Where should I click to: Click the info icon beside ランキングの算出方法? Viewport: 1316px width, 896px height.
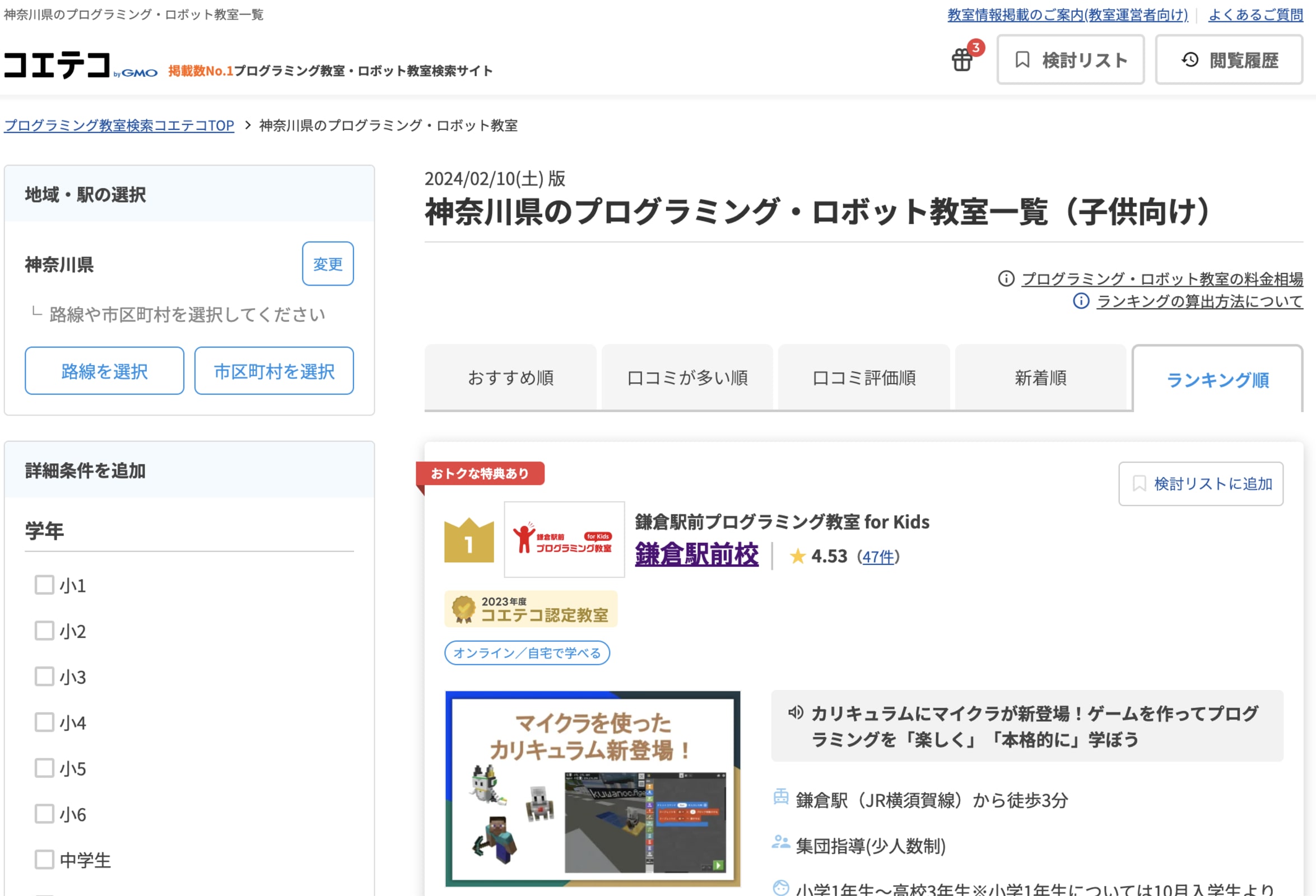1081,301
